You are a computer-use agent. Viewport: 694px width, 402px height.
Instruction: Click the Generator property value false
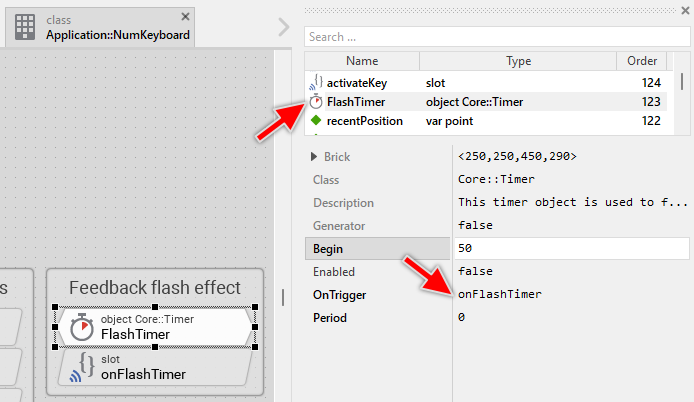474,226
